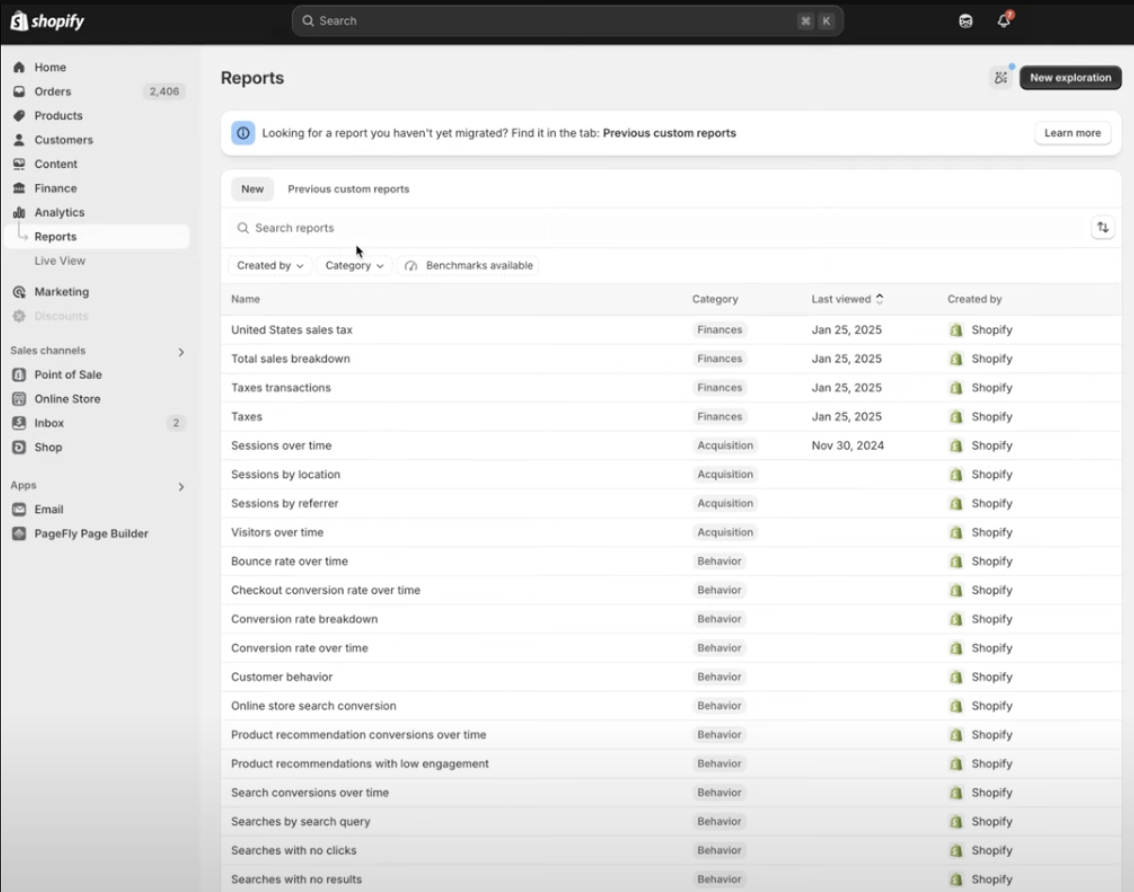This screenshot has width=1134, height=892.
Task: Open the Created by filter dropdown
Action: click(x=269, y=265)
